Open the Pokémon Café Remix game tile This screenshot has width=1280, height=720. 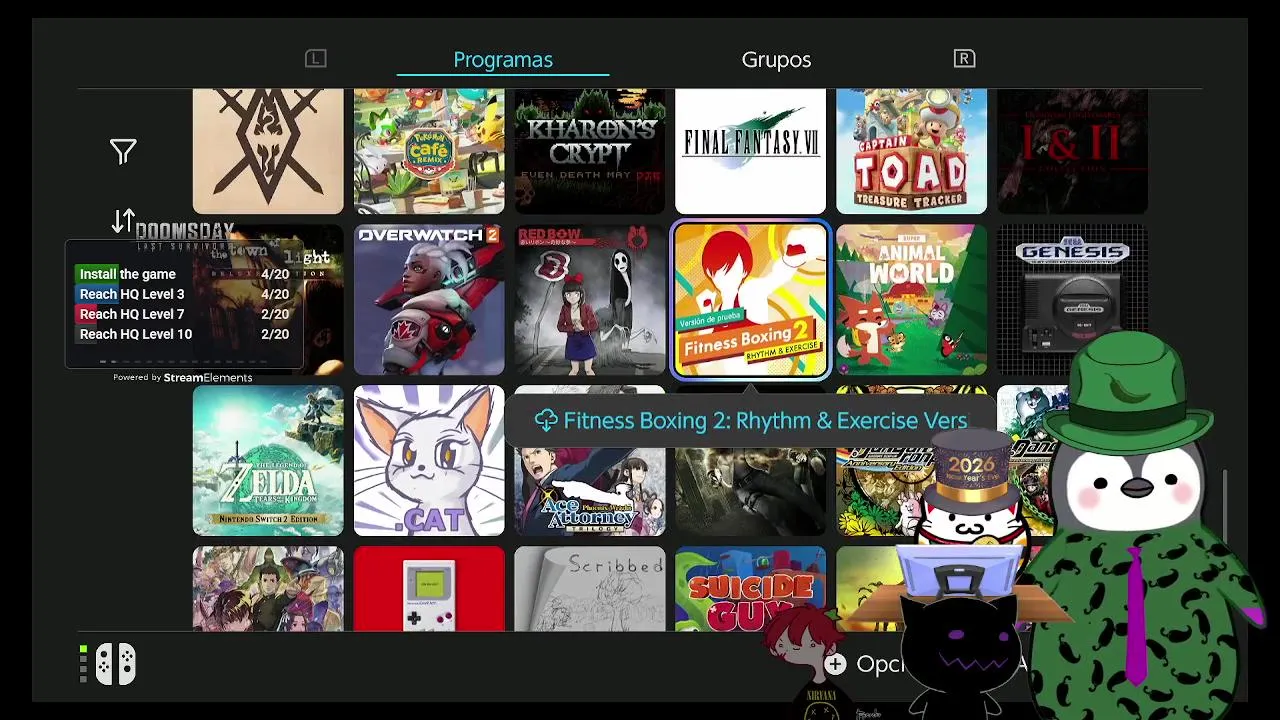(x=429, y=151)
